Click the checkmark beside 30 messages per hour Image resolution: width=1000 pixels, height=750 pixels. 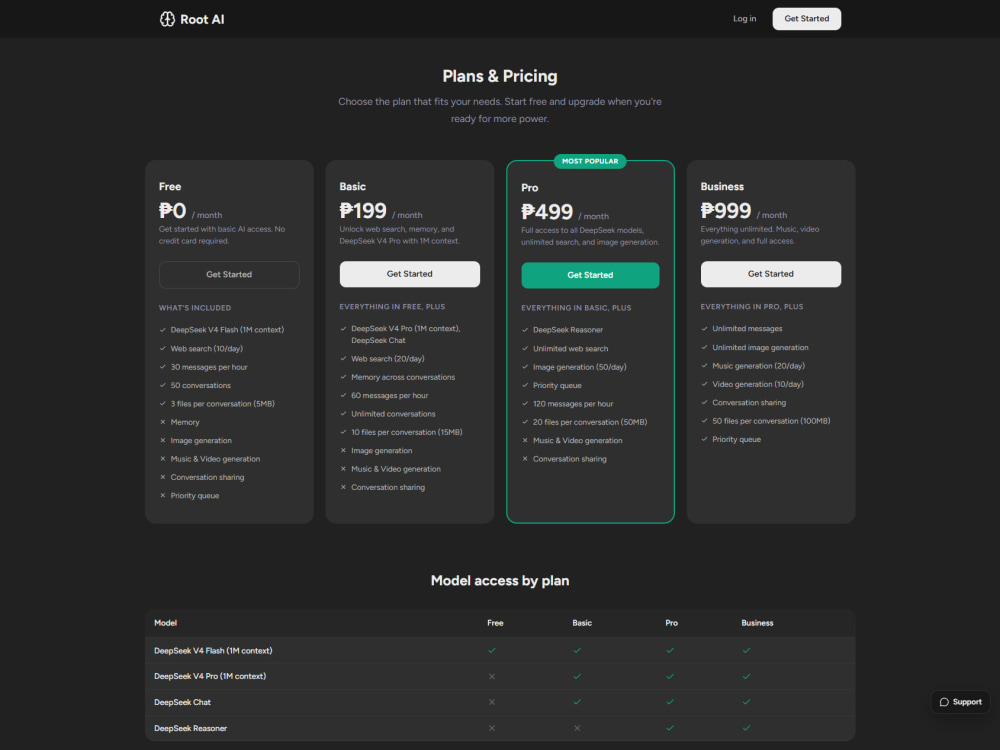(163, 367)
